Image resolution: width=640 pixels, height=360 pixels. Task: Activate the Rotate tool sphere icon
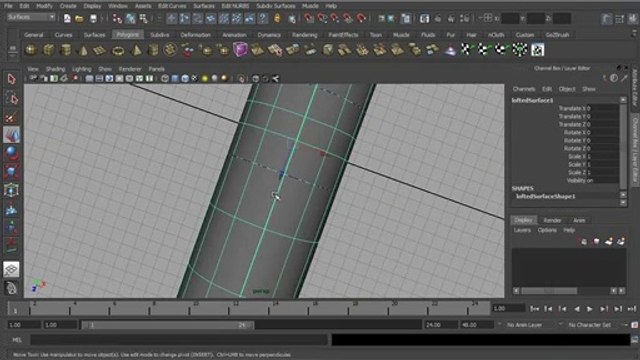pyautogui.click(x=11, y=153)
